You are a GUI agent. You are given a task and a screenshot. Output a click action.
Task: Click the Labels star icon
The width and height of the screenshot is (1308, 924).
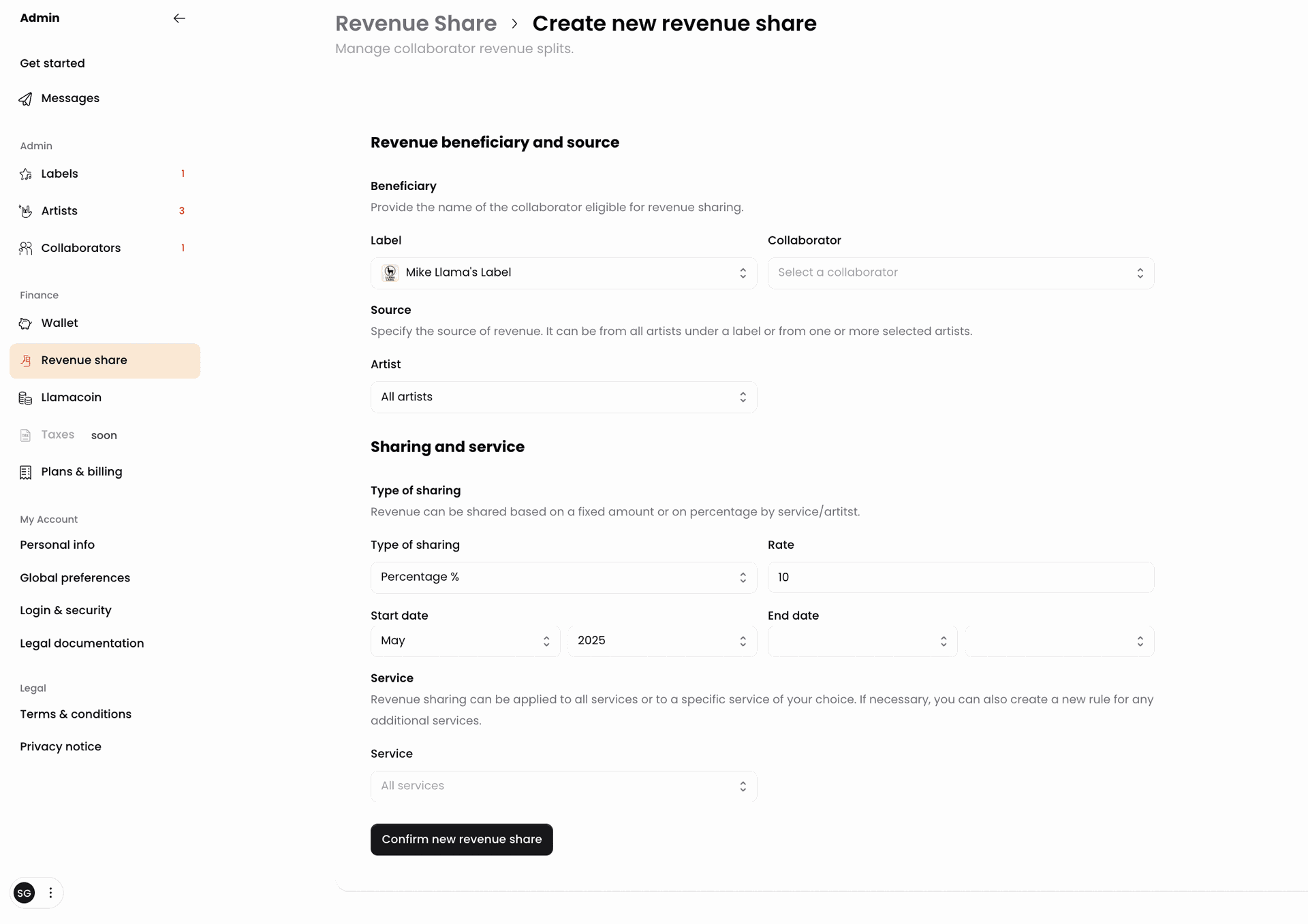[x=25, y=174]
